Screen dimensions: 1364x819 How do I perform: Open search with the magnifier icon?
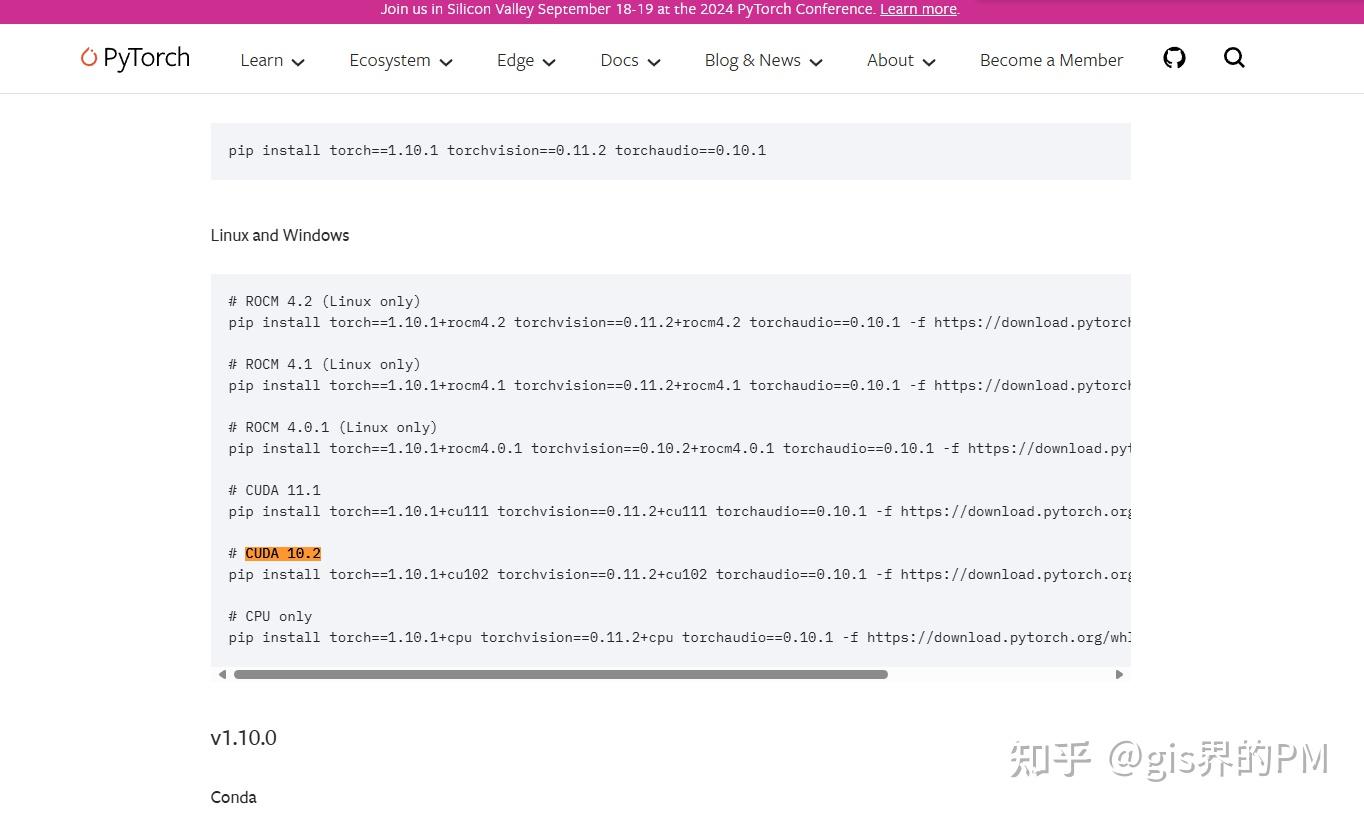click(1234, 58)
